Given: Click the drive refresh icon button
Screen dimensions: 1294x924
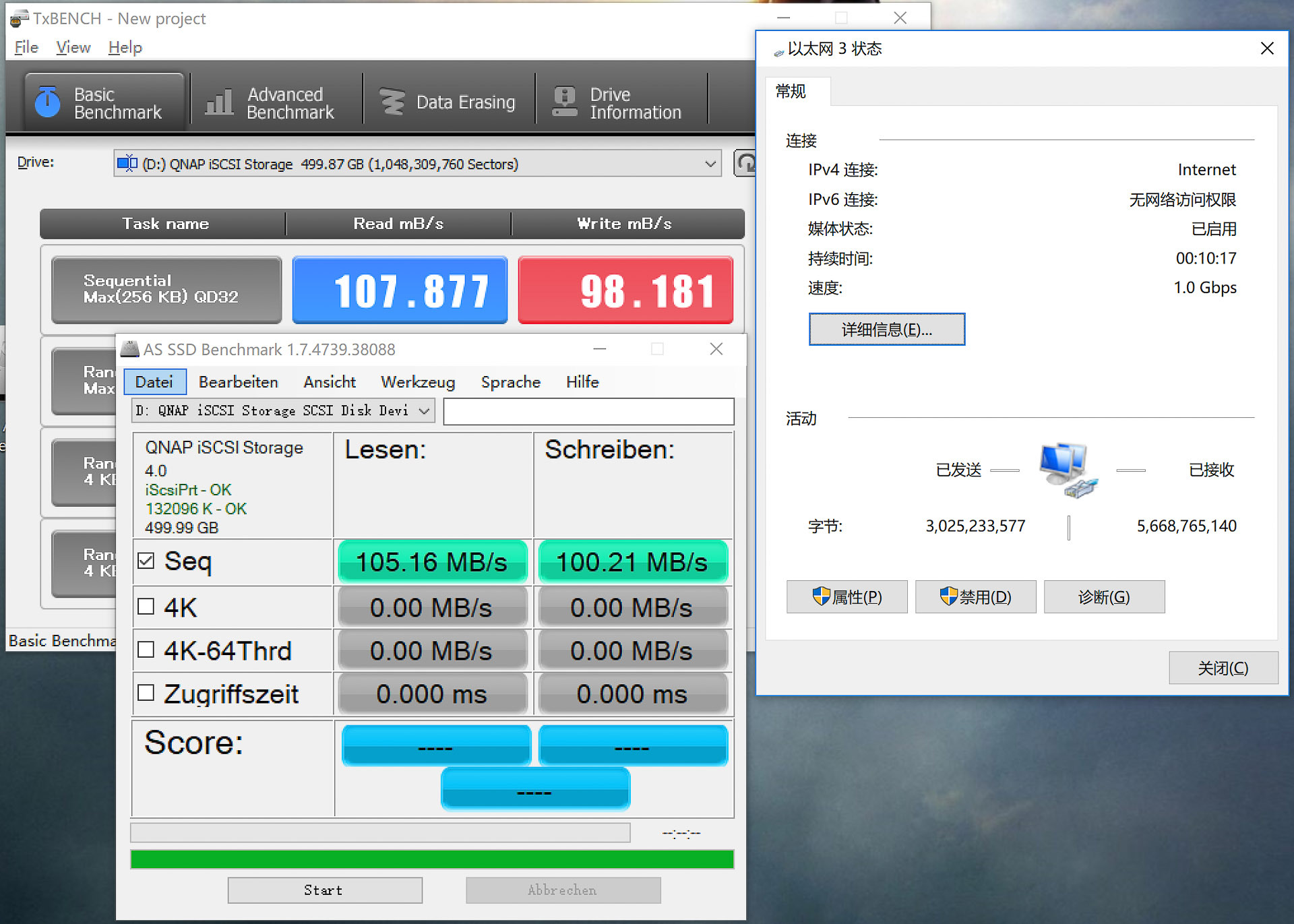Looking at the screenshot, I should click(745, 163).
